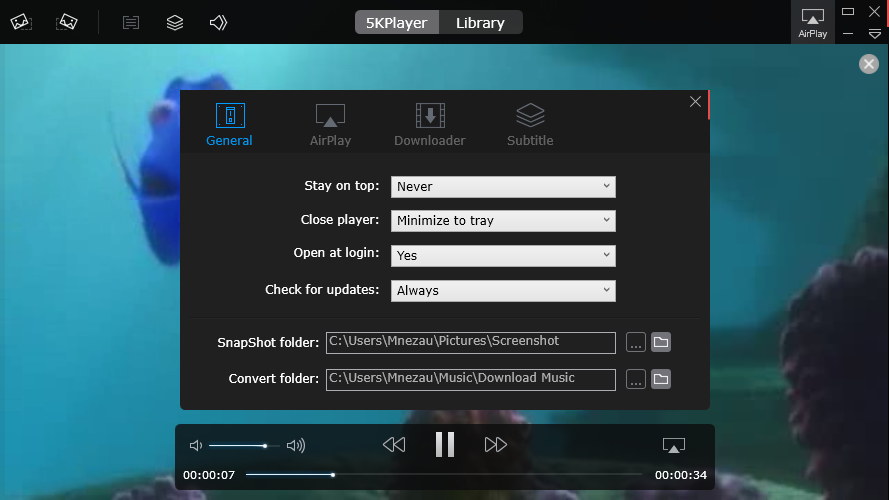
Task: Click the SnapShot folder path field
Action: tap(471, 342)
